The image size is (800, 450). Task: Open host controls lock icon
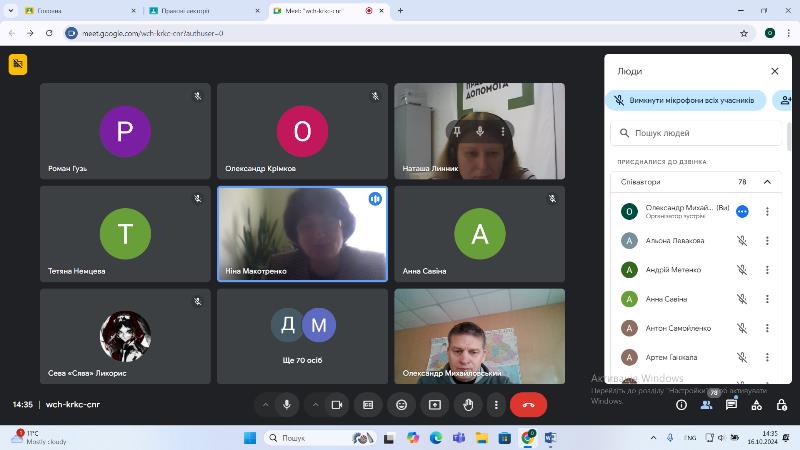[x=780, y=405]
